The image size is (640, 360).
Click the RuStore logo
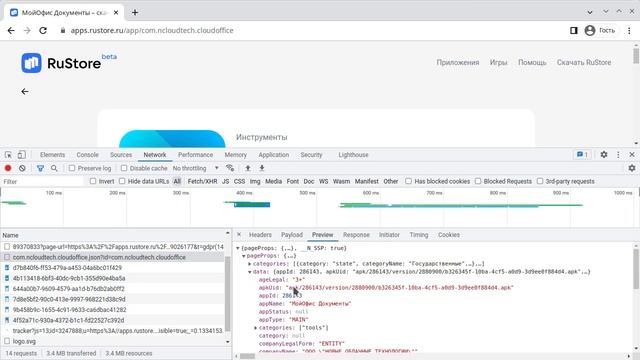coord(61,63)
